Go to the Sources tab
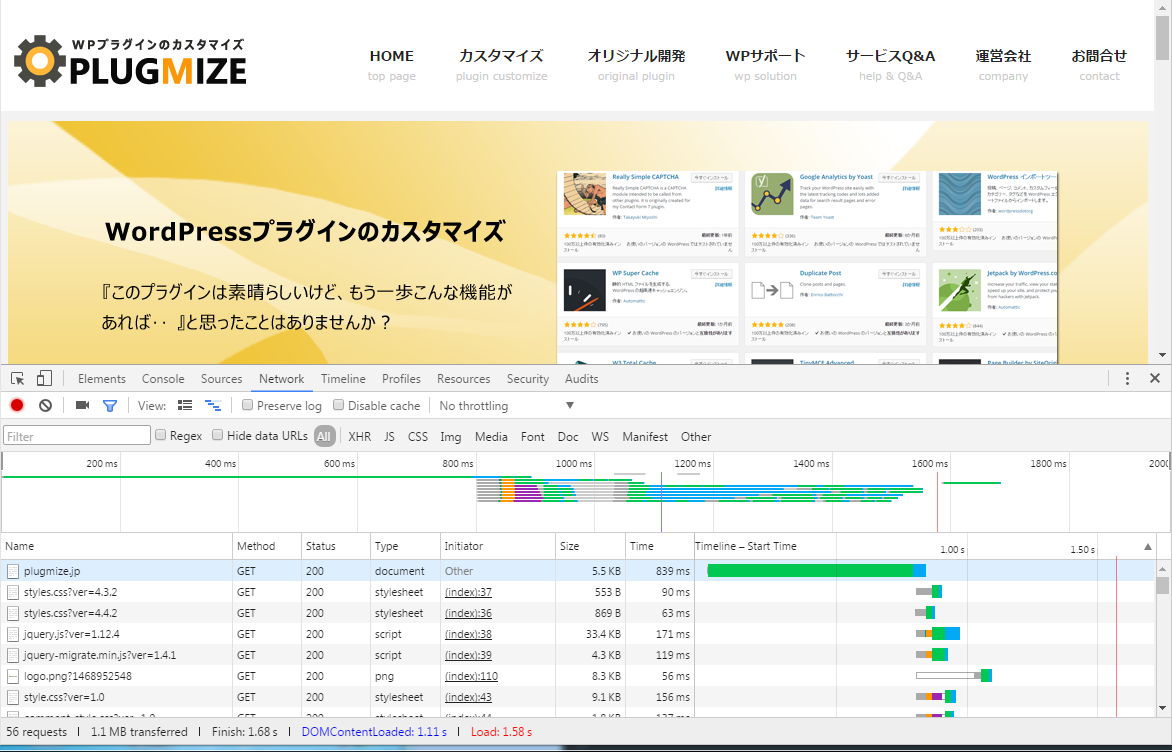 221,379
